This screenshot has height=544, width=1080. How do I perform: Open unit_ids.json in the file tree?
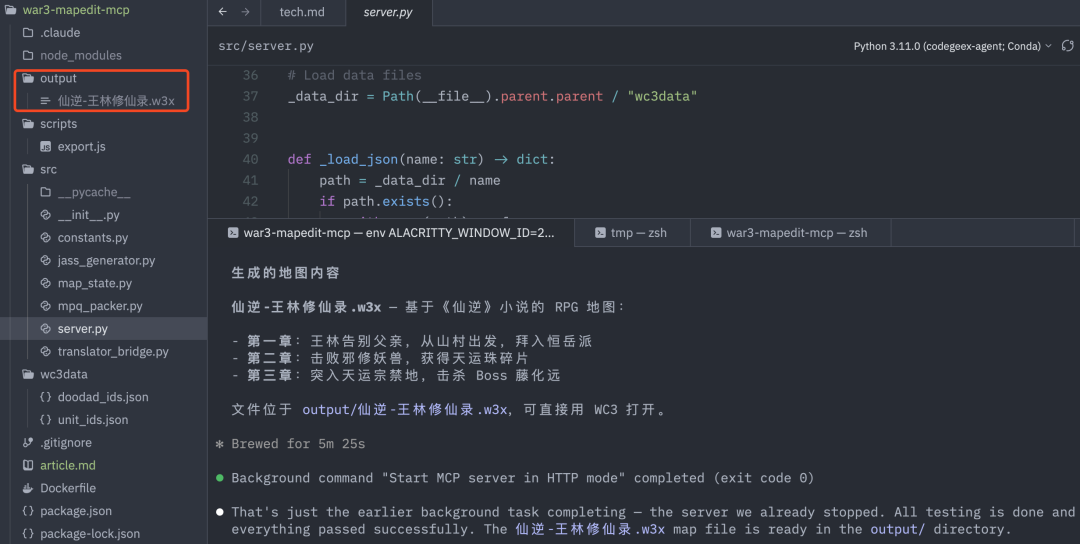[x=93, y=419]
